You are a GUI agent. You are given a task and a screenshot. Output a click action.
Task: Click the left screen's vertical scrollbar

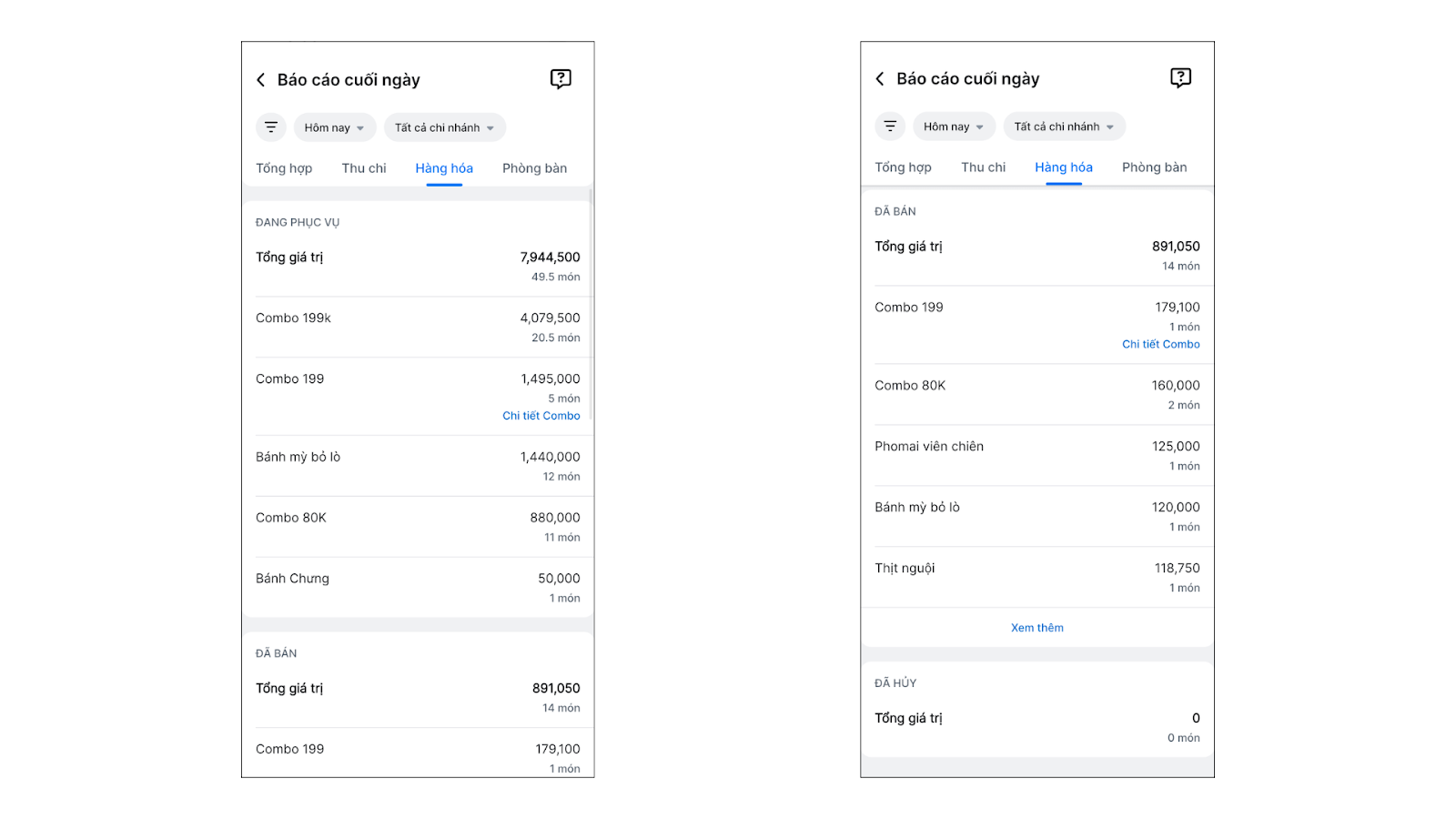(x=591, y=300)
